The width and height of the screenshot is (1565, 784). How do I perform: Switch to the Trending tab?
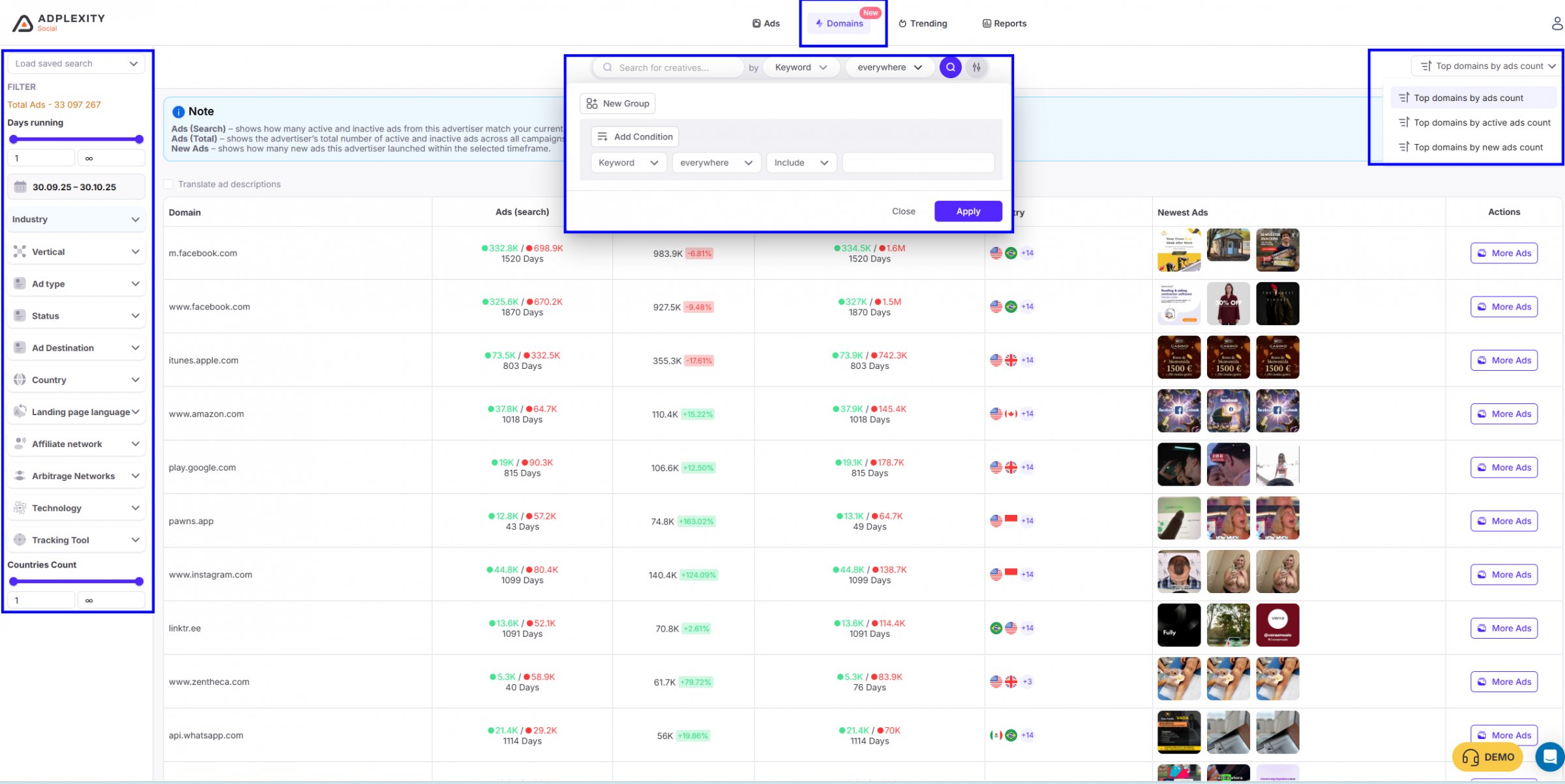923,23
